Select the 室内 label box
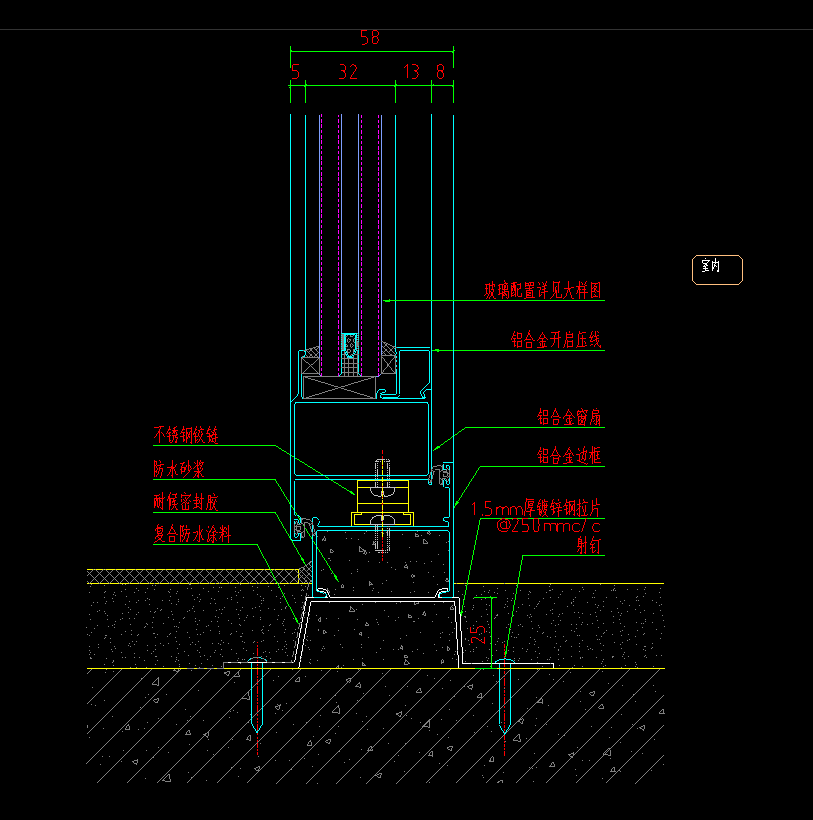 click(717, 270)
